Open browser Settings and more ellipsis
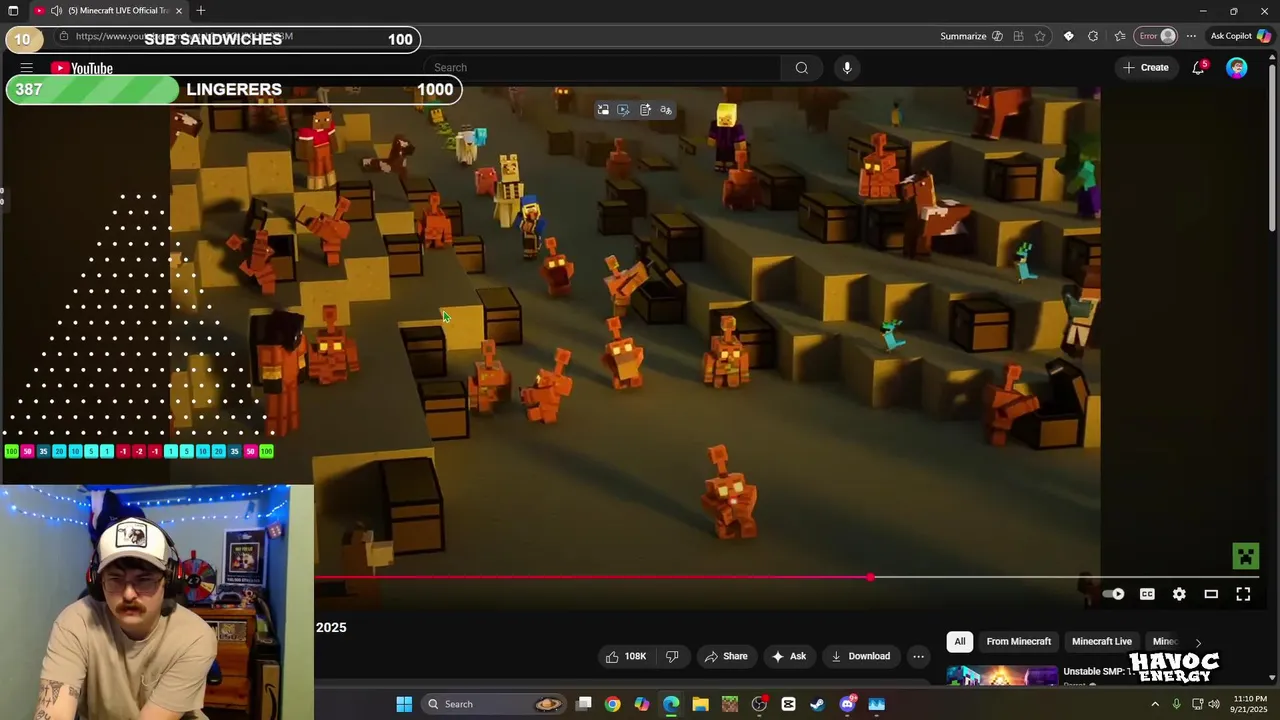The image size is (1280, 720). point(1191,36)
